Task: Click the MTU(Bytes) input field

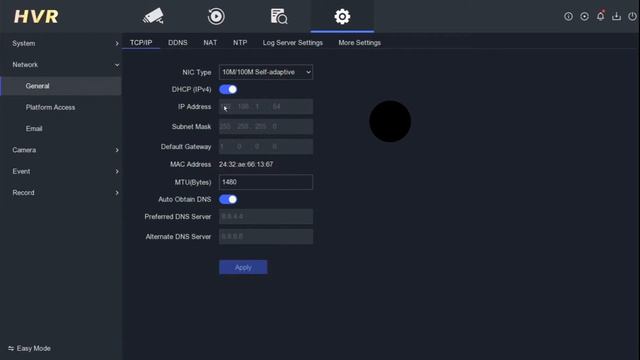Action: (x=266, y=182)
